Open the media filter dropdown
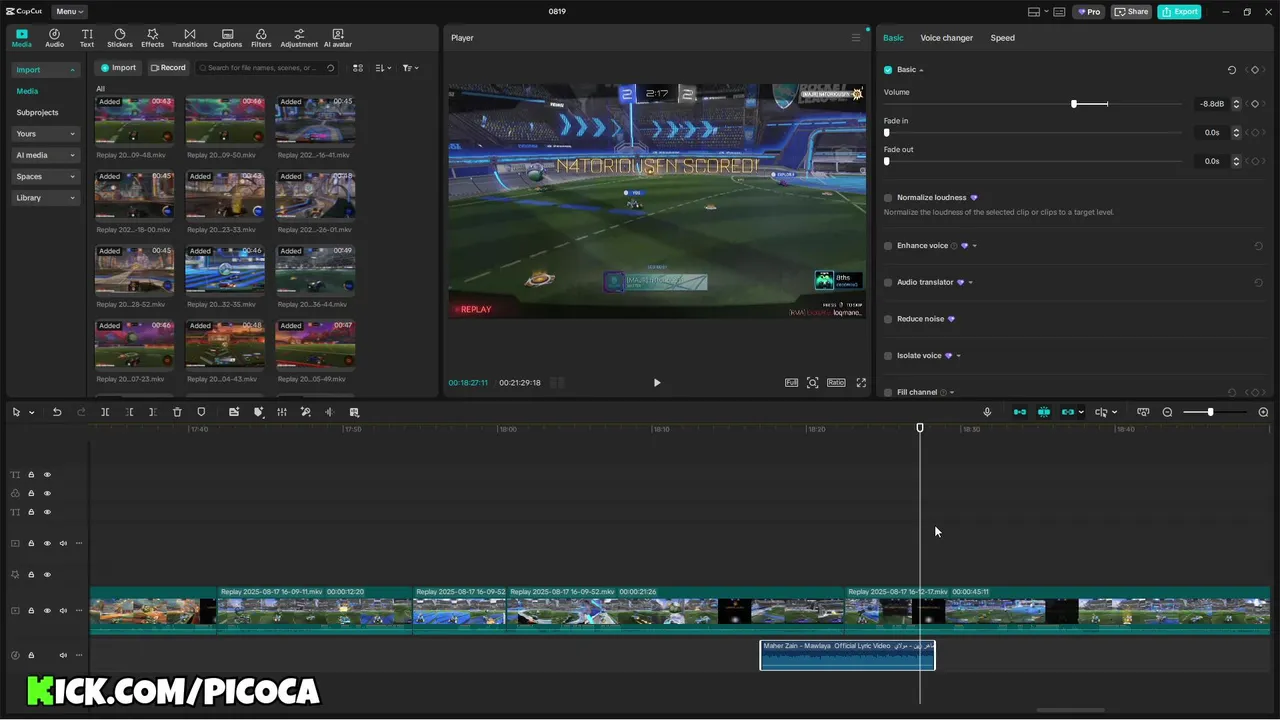The width and height of the screenshot is (1280, 720). (x=410, y=68)
